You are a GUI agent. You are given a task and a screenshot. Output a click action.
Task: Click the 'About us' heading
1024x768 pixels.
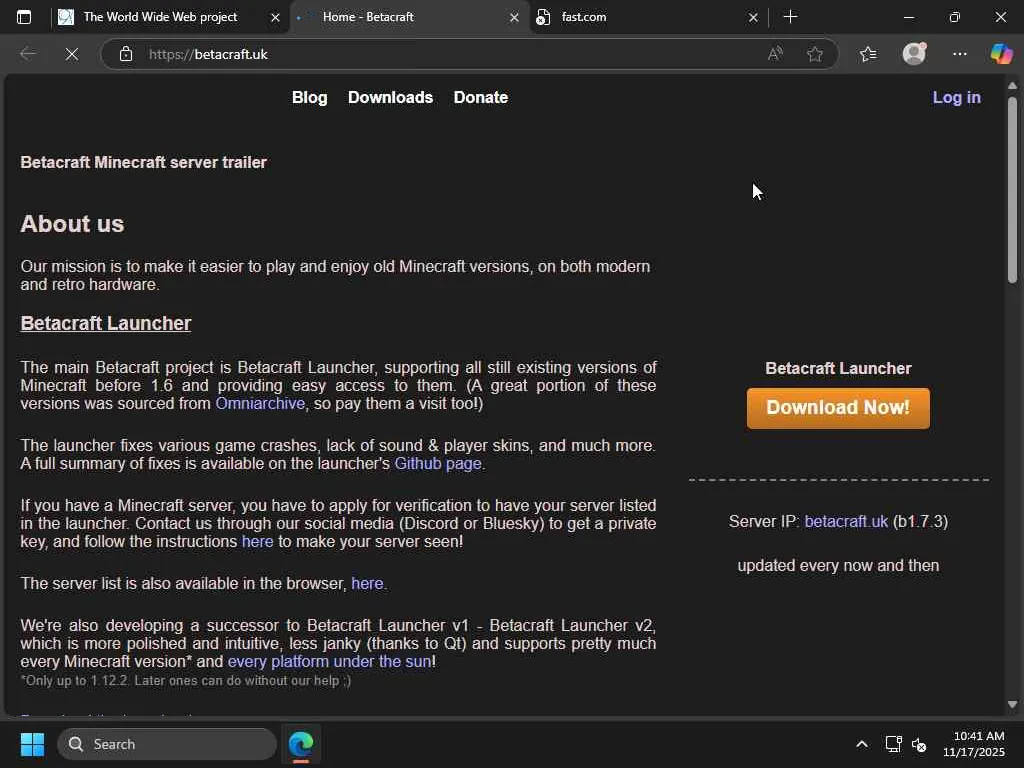tap(72, 224)
